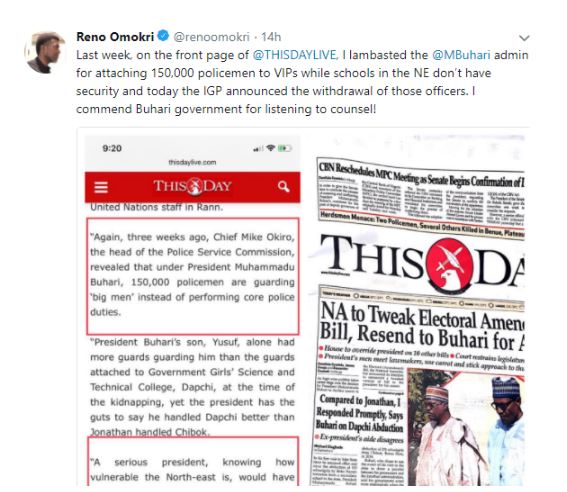Click the thisdaylive.com address bar
The width and height of the screenshot is (567, 492).
coord(192,162)
